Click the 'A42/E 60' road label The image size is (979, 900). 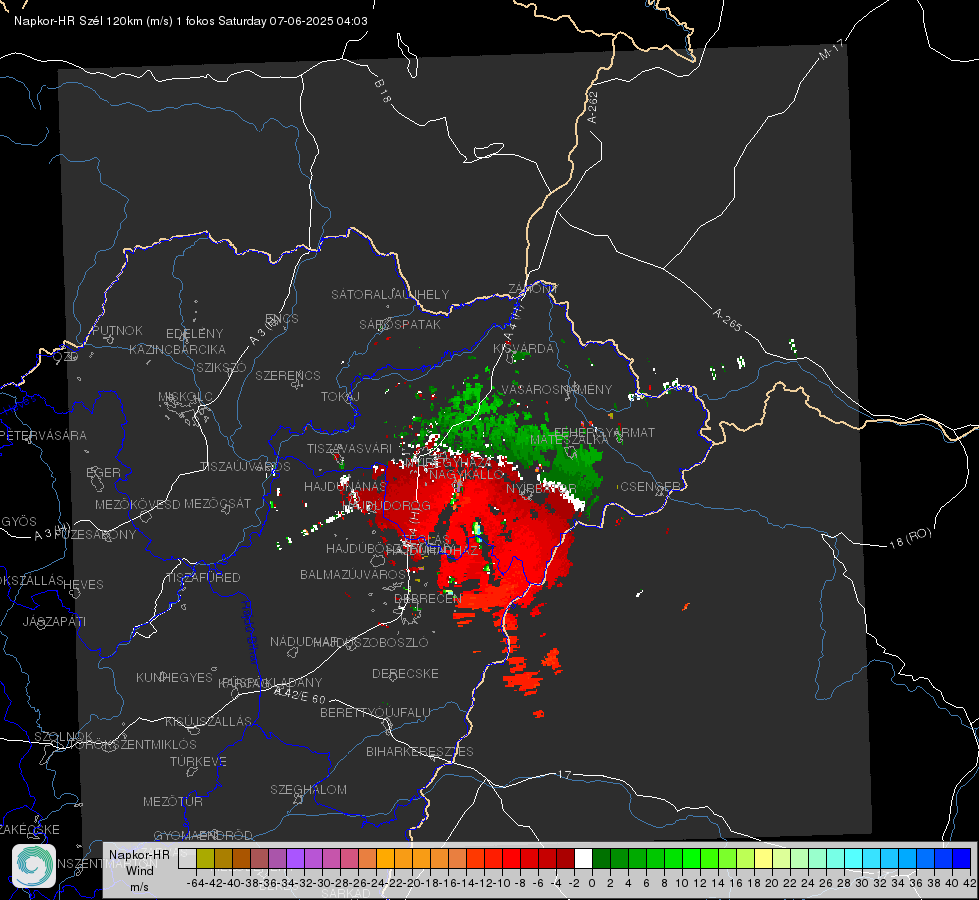300,695
